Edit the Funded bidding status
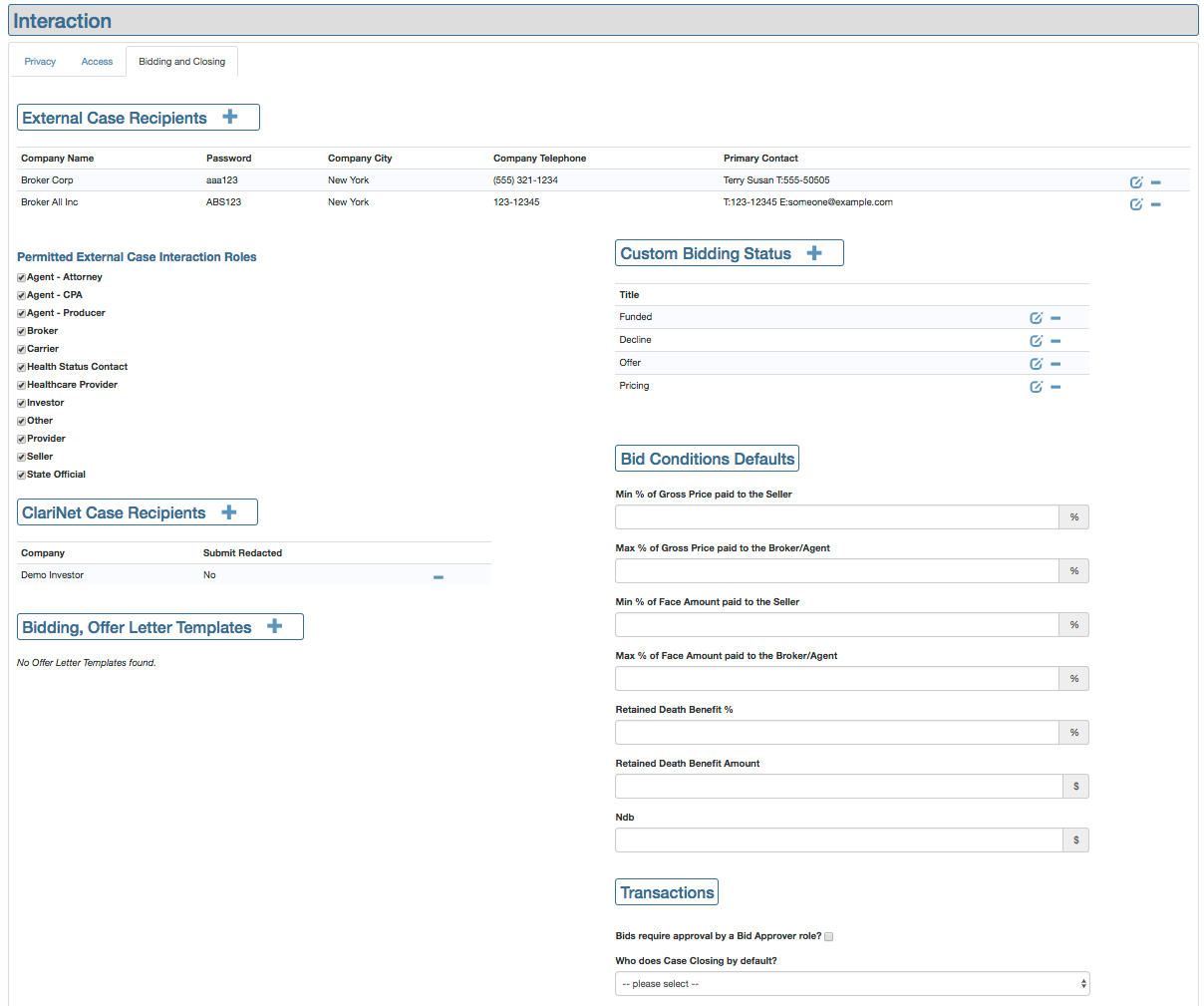Viewport: 1204px width, 1006px height. [1036, 318]
